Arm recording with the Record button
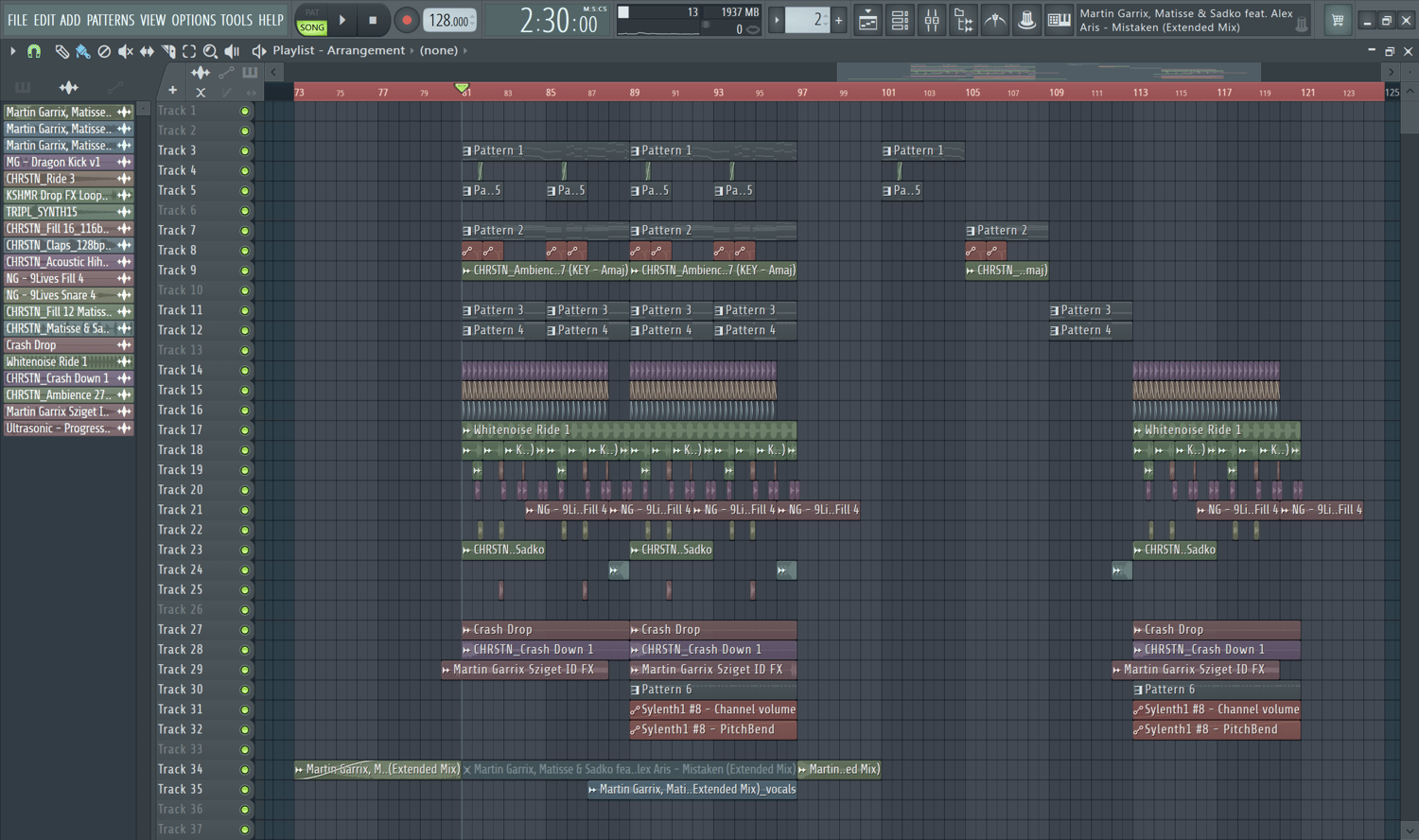The height and width of the screenshot is (840, 1419). (407, 20)
